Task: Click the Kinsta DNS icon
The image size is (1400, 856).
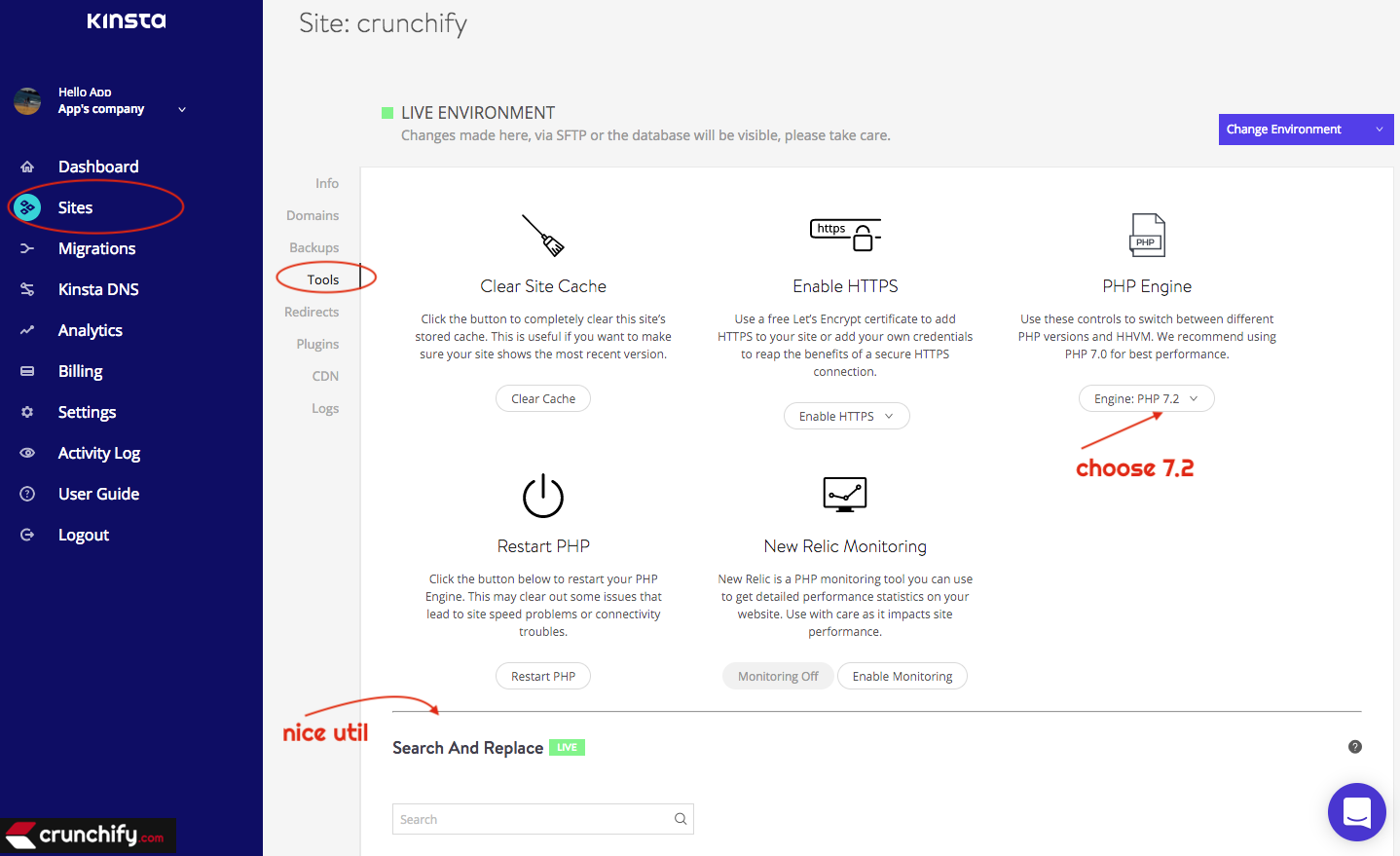Action: coord(27,289)
